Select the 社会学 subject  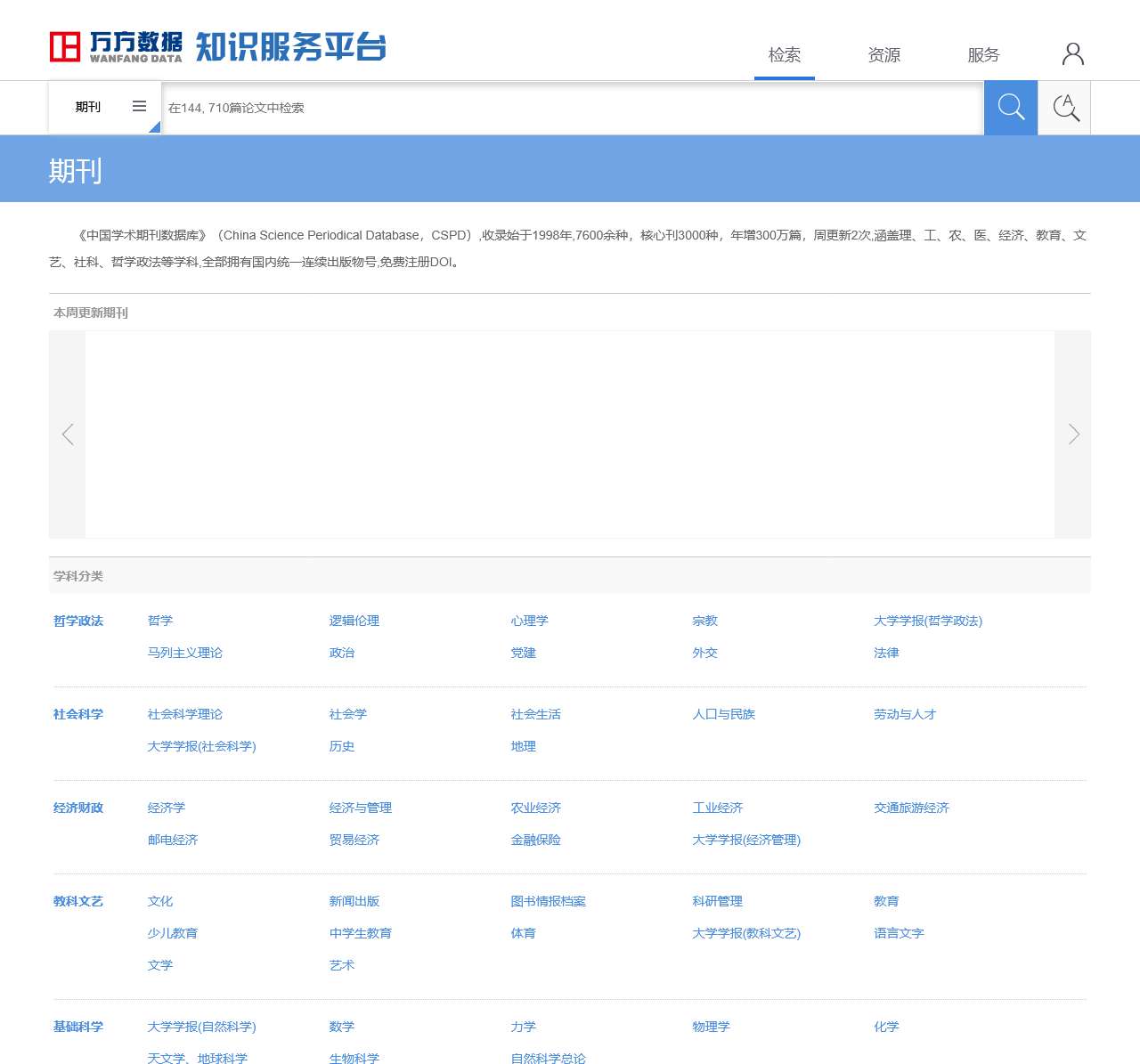[348, 715]
